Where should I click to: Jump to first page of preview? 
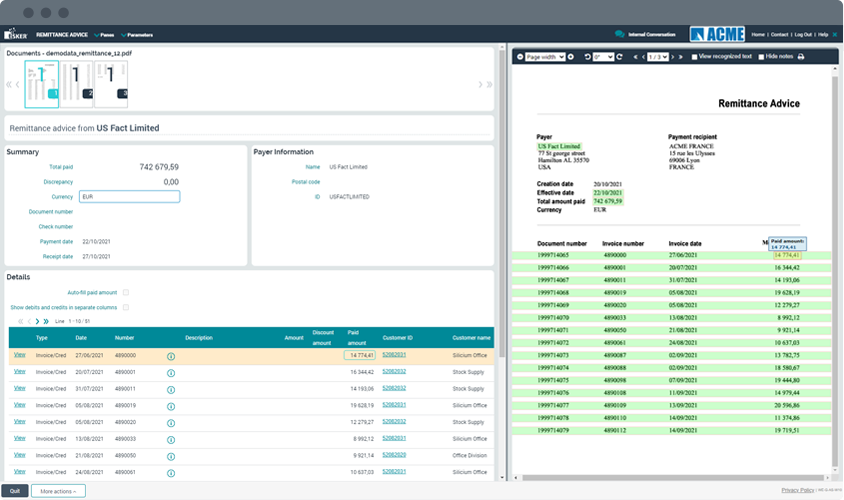635,57
